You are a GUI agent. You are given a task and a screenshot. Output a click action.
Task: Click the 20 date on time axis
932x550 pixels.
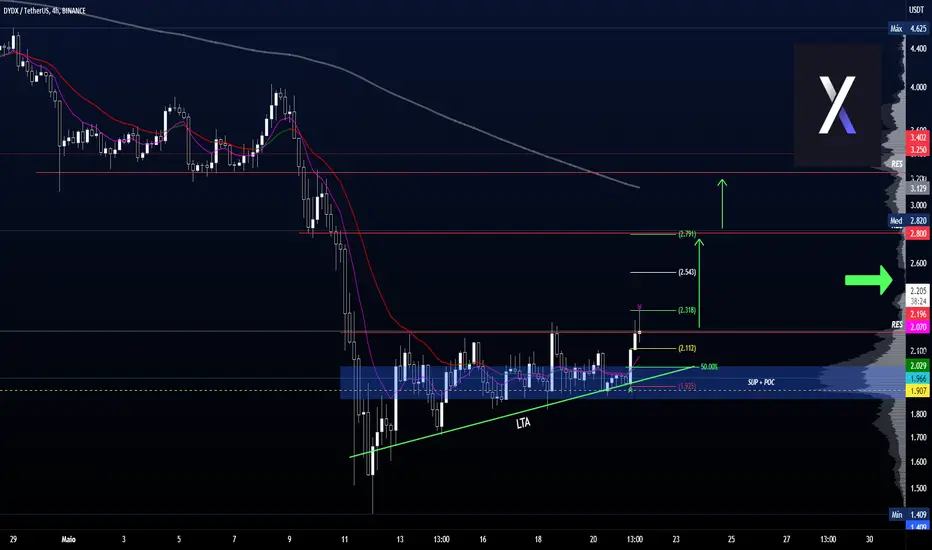coord(593,539)
